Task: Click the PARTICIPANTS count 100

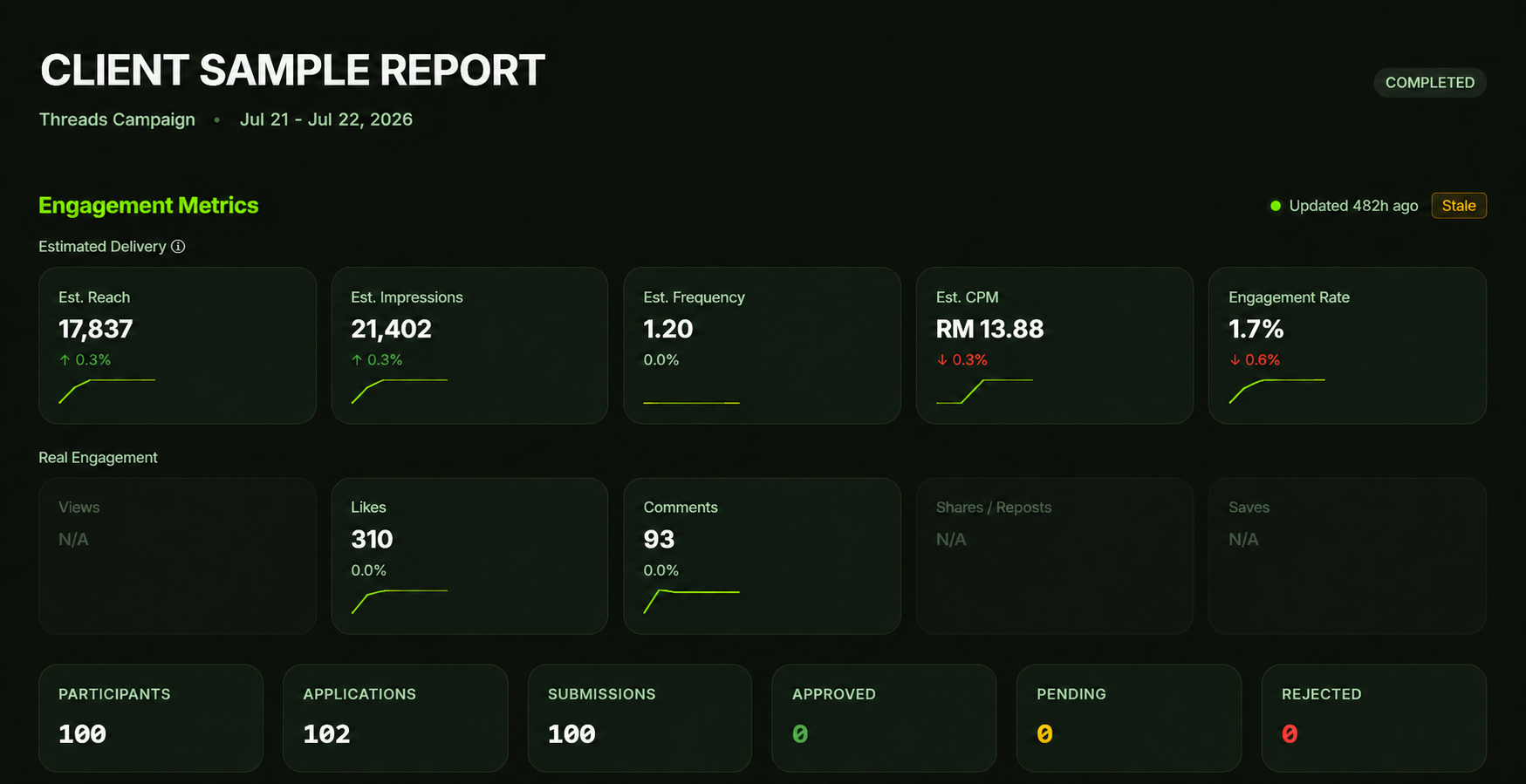Action: click(82, 734)
